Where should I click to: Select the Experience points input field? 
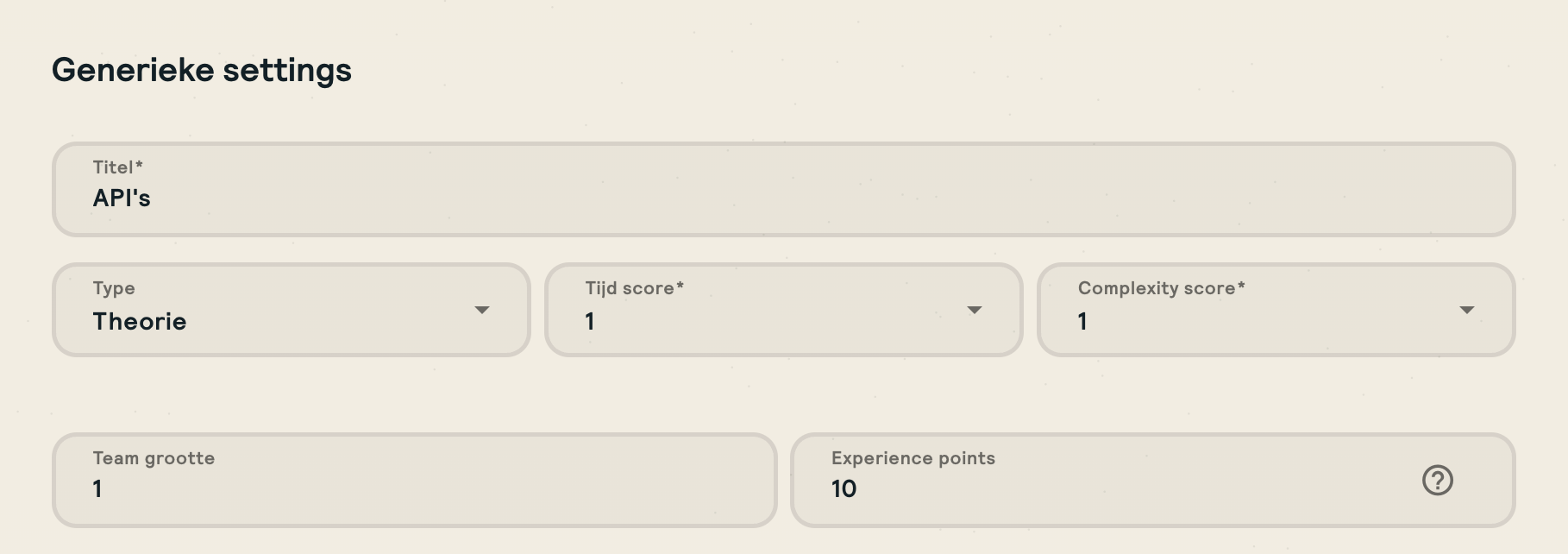pyautogui.click(x=1104, y=488)
